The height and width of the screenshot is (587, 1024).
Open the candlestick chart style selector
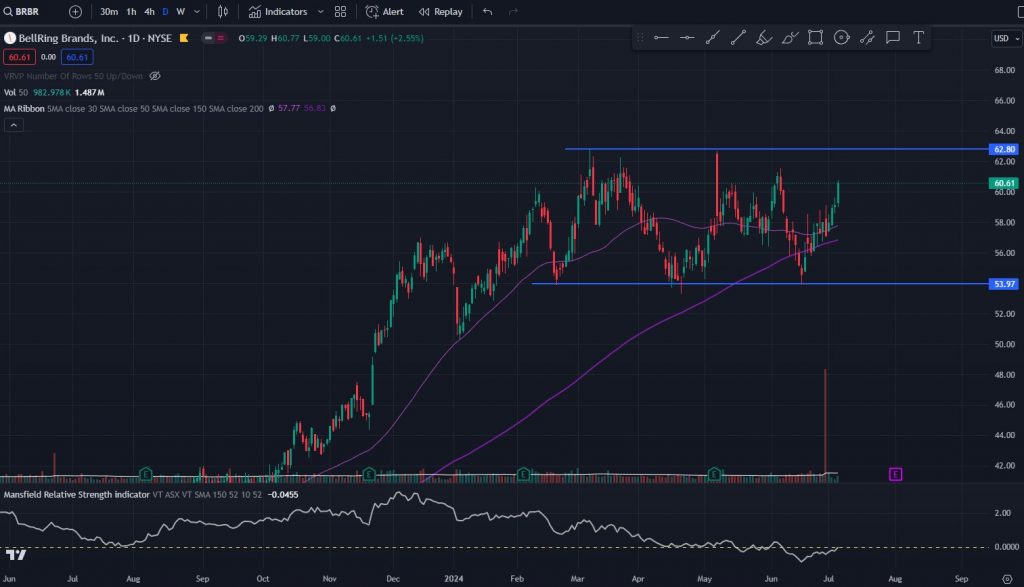(222, 12)
